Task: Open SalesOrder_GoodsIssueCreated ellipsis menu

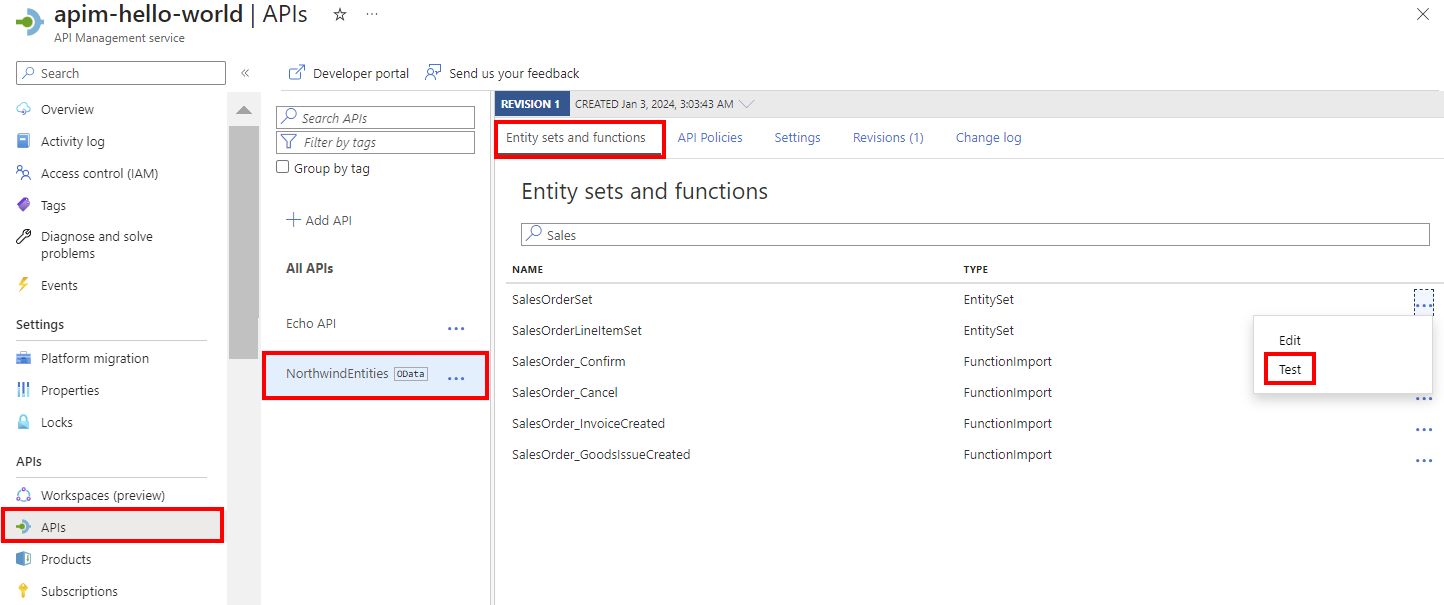Action: click(1424, 461)
